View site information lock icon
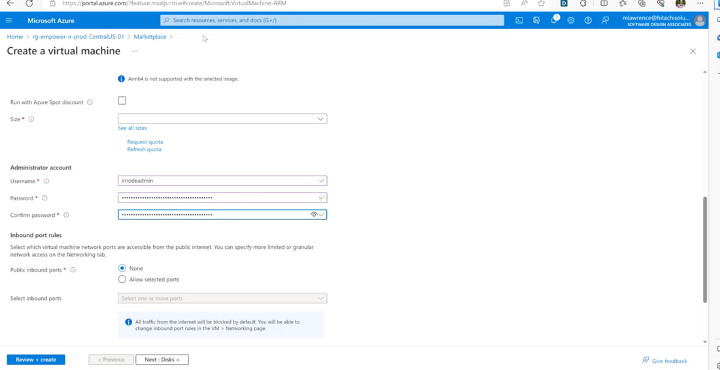The width and height of the screenshot is (720, 370). click(53, 3)
